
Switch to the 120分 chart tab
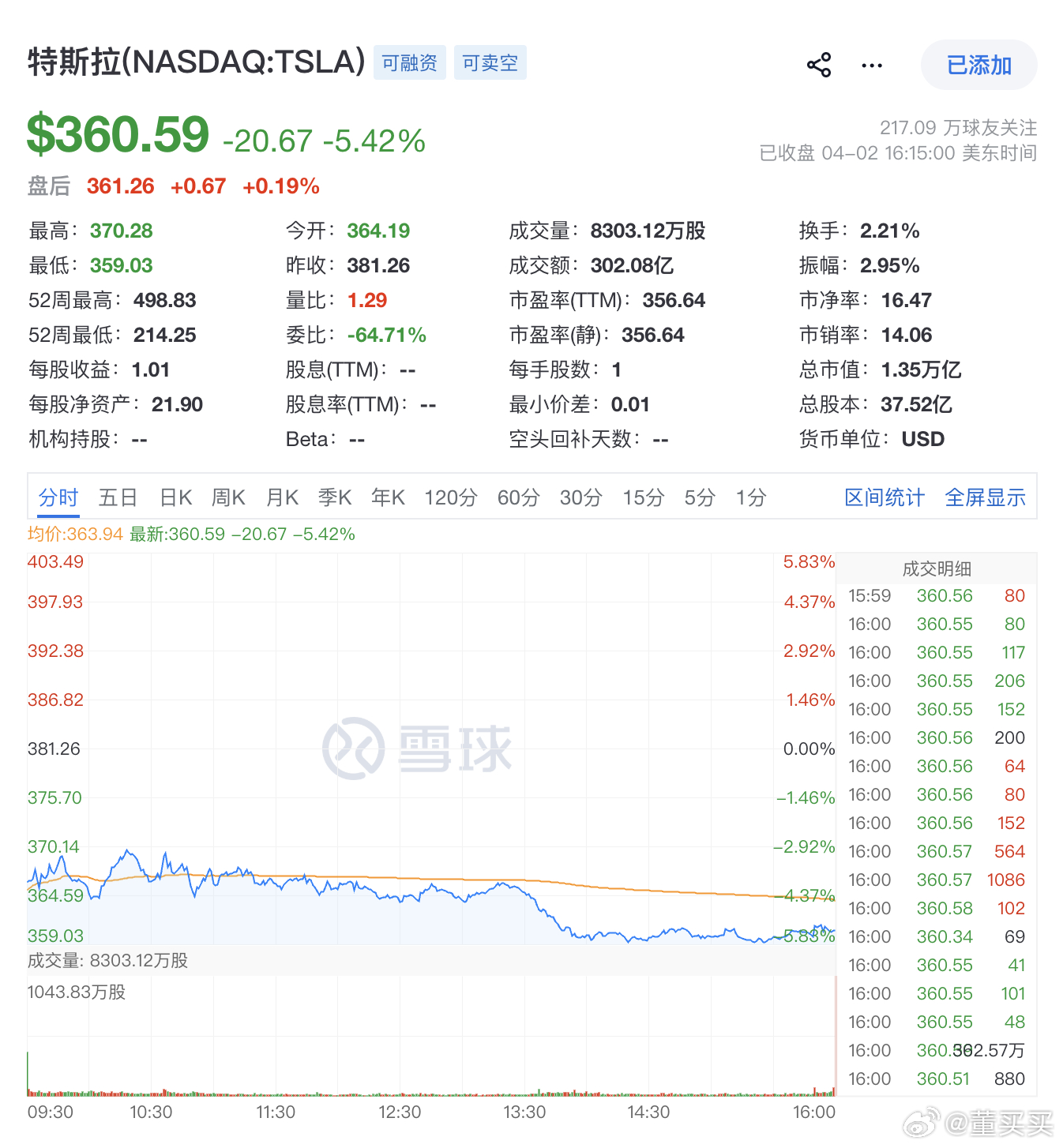[451, 497]
